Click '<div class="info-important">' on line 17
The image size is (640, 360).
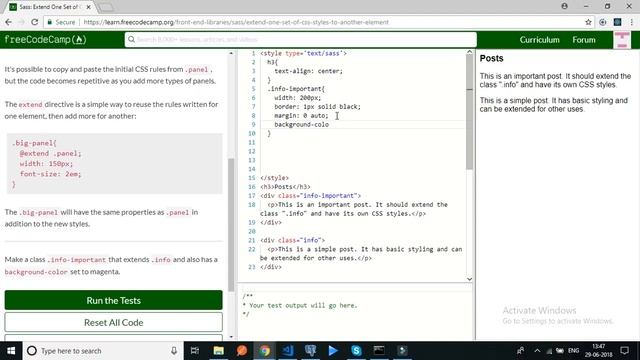[x=311, y=196]
